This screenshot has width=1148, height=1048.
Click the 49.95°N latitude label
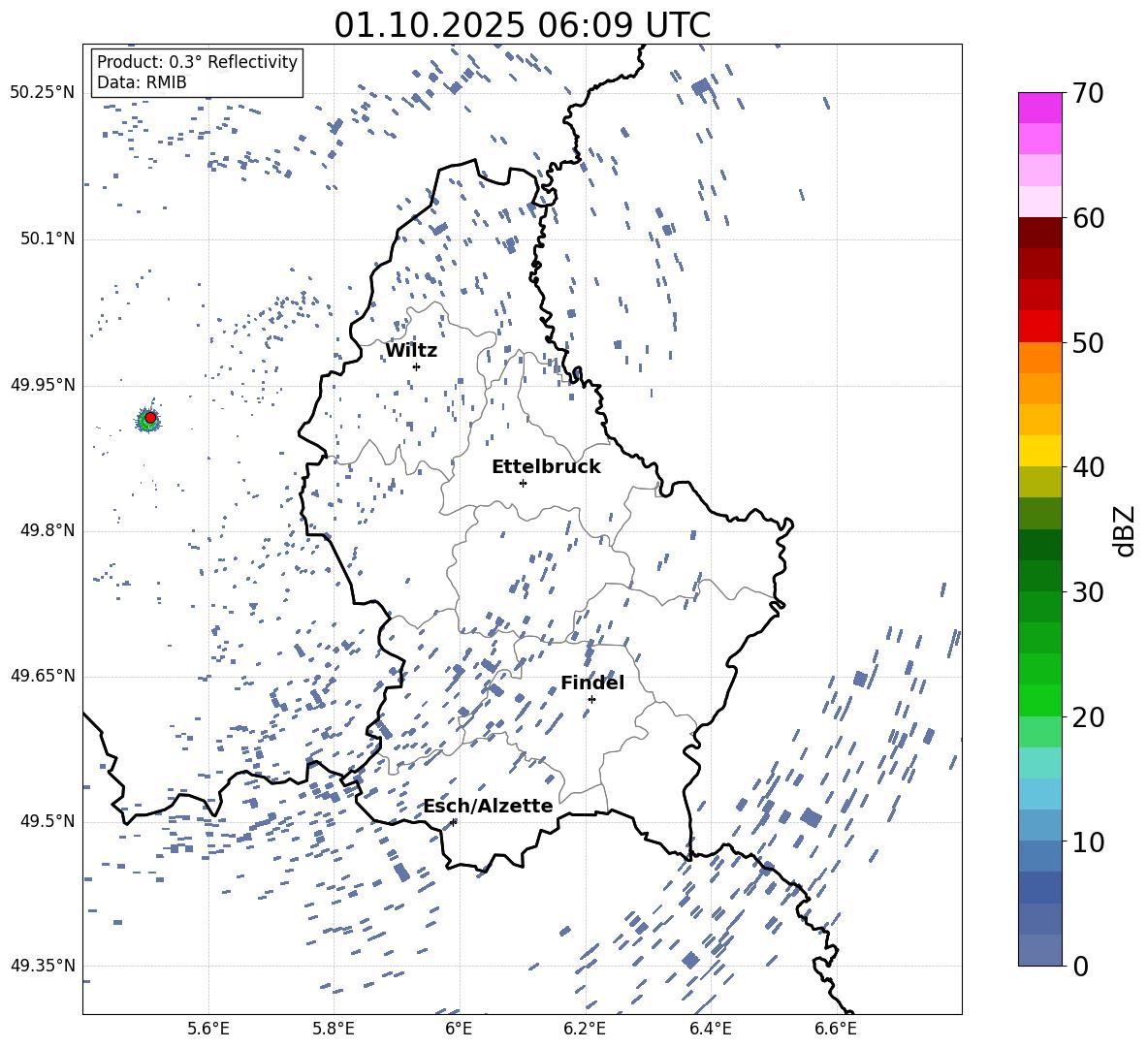click(43, 385)
